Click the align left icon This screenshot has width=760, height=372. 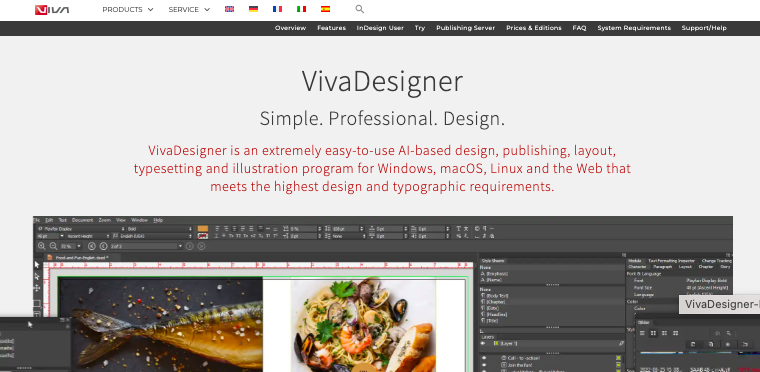point(217,228)
